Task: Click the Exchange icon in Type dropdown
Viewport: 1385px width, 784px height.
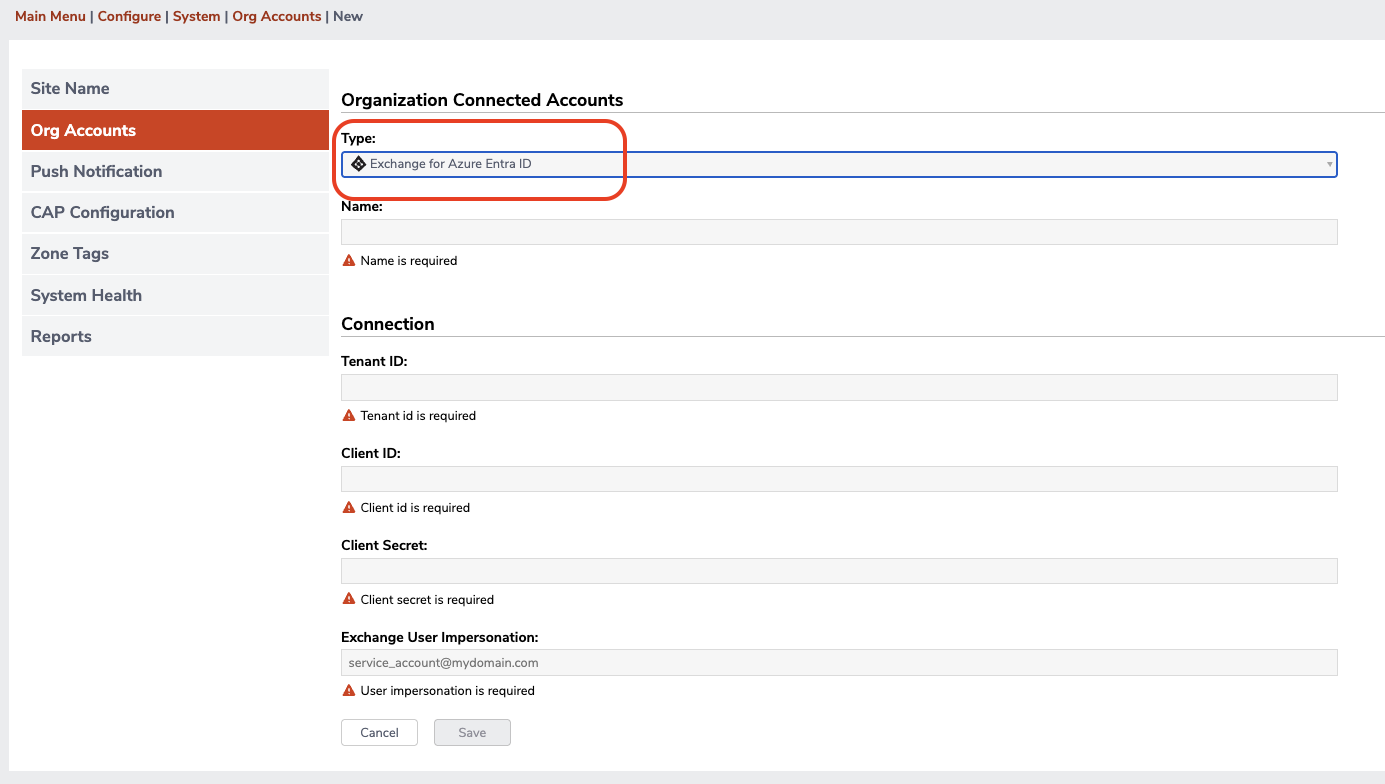Action: (x=358, y=164)
